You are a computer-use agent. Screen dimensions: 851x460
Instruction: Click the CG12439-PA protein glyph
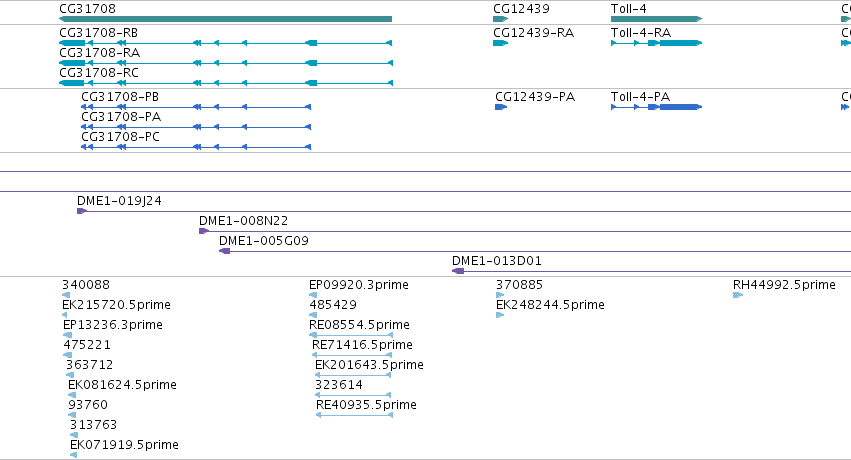pos(501,107)
